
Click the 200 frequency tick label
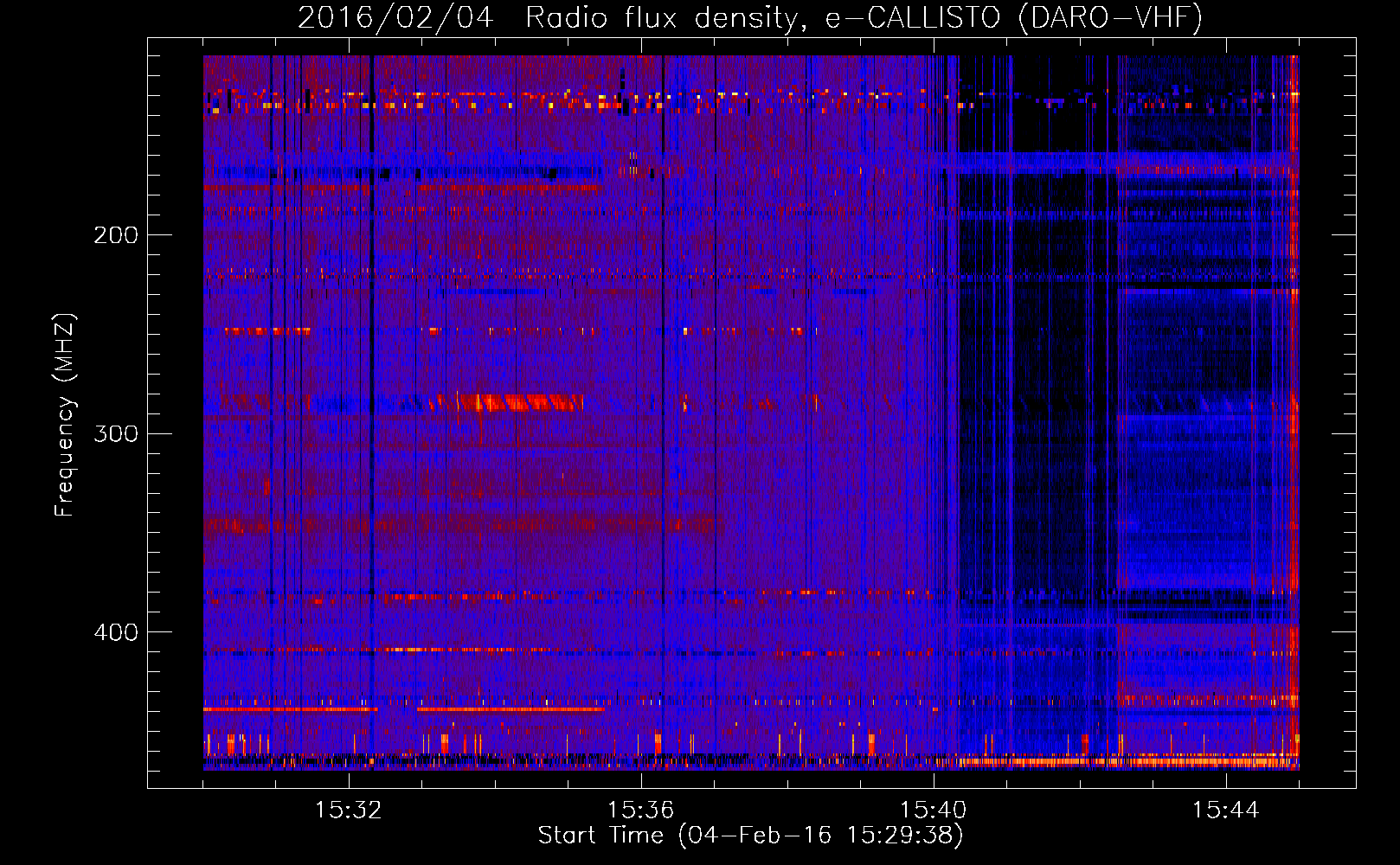pyautogui.click(x=116, y=234)
